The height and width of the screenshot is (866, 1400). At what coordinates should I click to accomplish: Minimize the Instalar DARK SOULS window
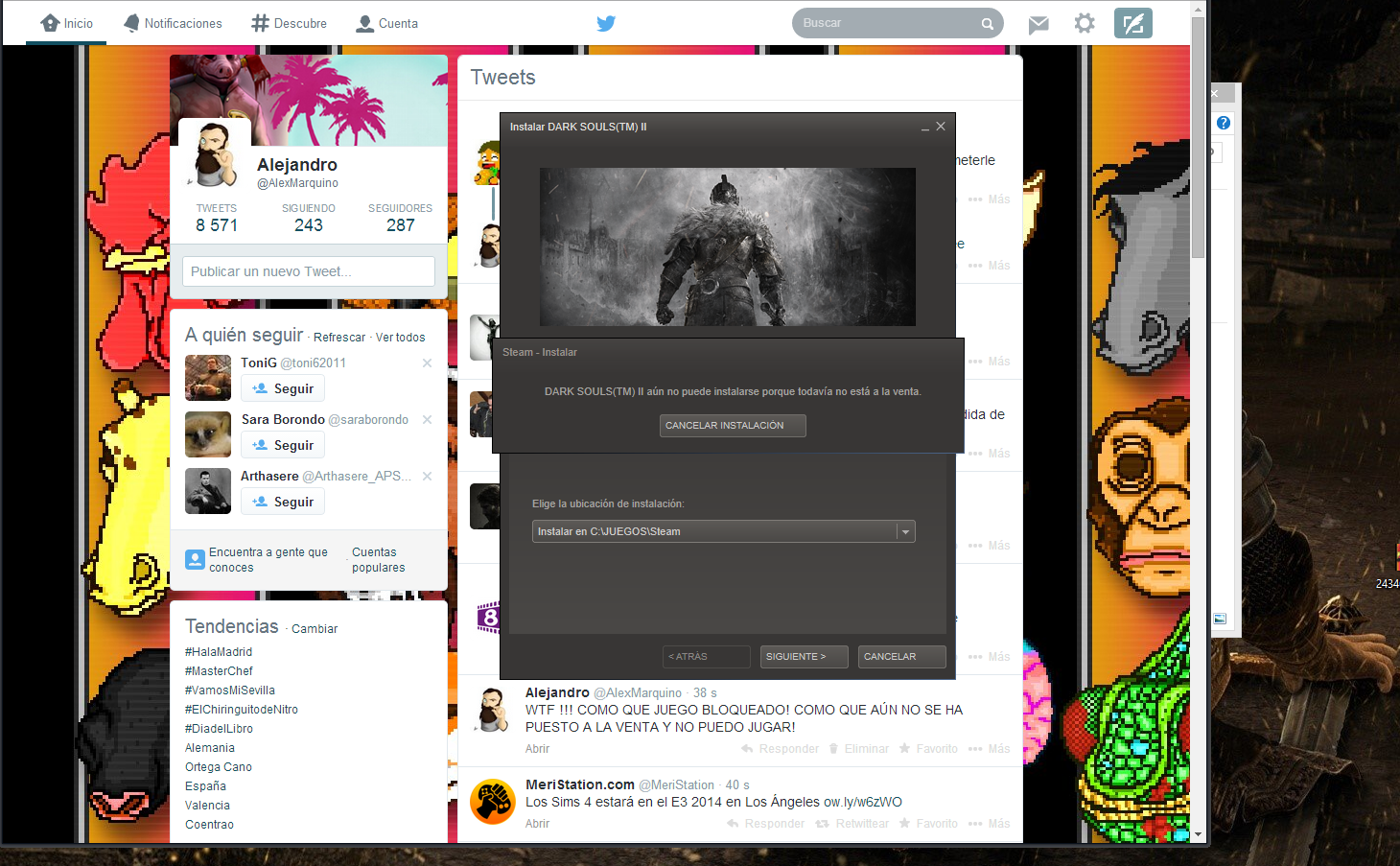pos(925,128)
